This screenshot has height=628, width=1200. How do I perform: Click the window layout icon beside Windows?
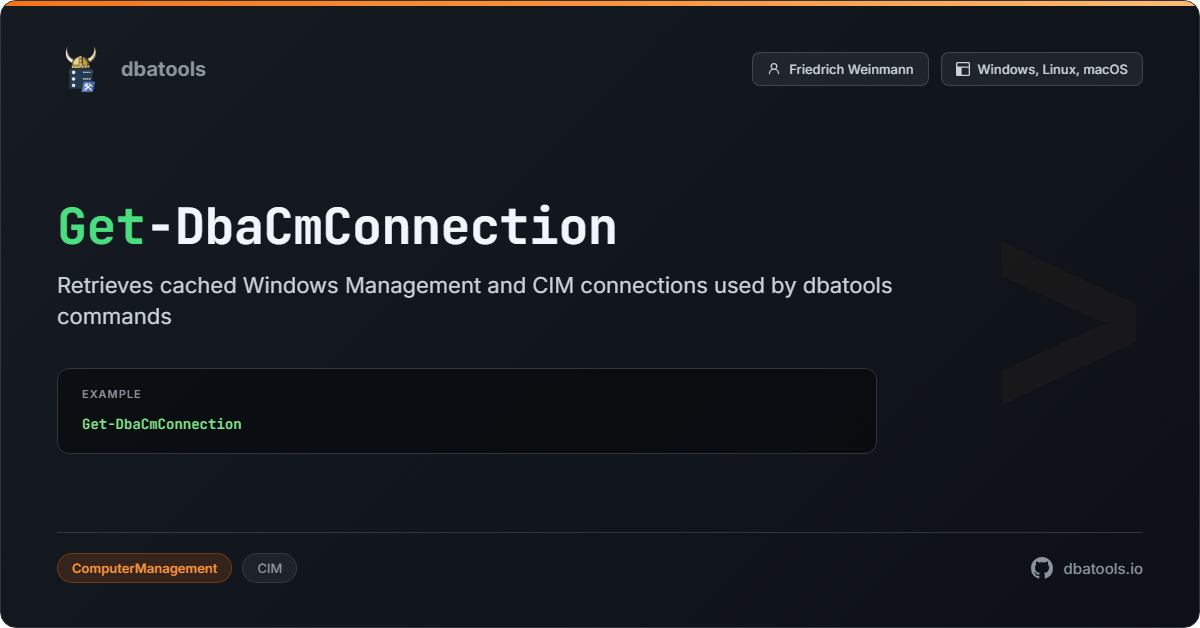coord(963,69)
